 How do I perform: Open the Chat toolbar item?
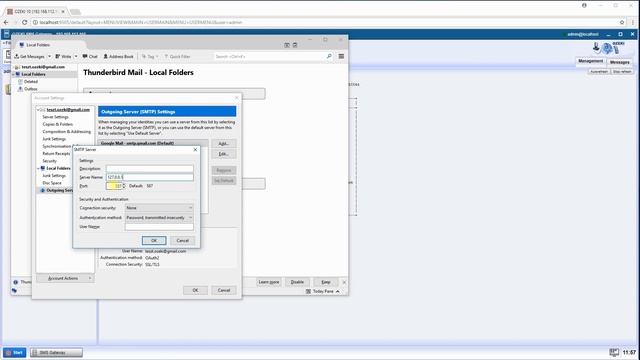[90, 56]
